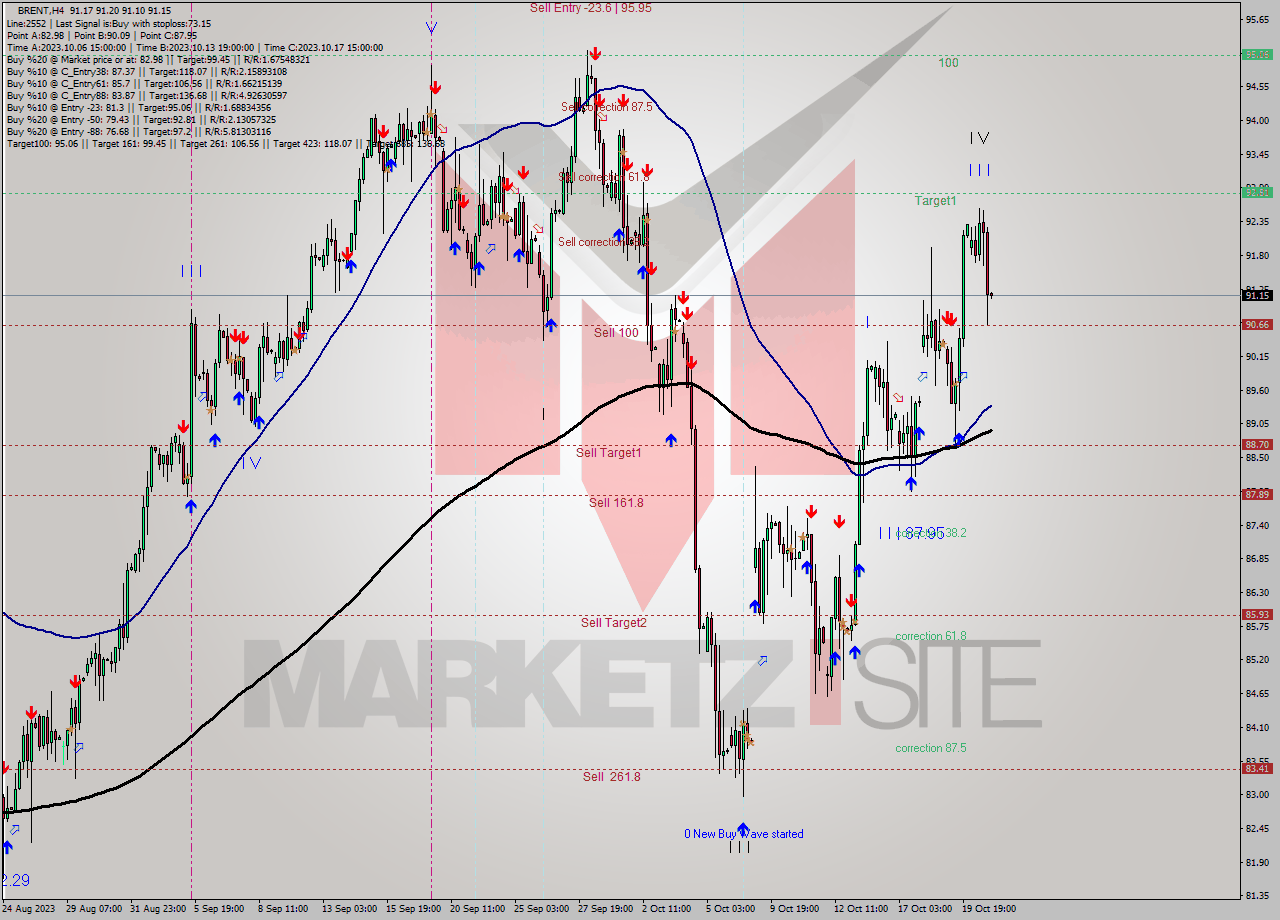Viewport: 1280px width, 920px height.
Task: Click the '13 Sep 03:00' time axis label
Action: (348, 909)
